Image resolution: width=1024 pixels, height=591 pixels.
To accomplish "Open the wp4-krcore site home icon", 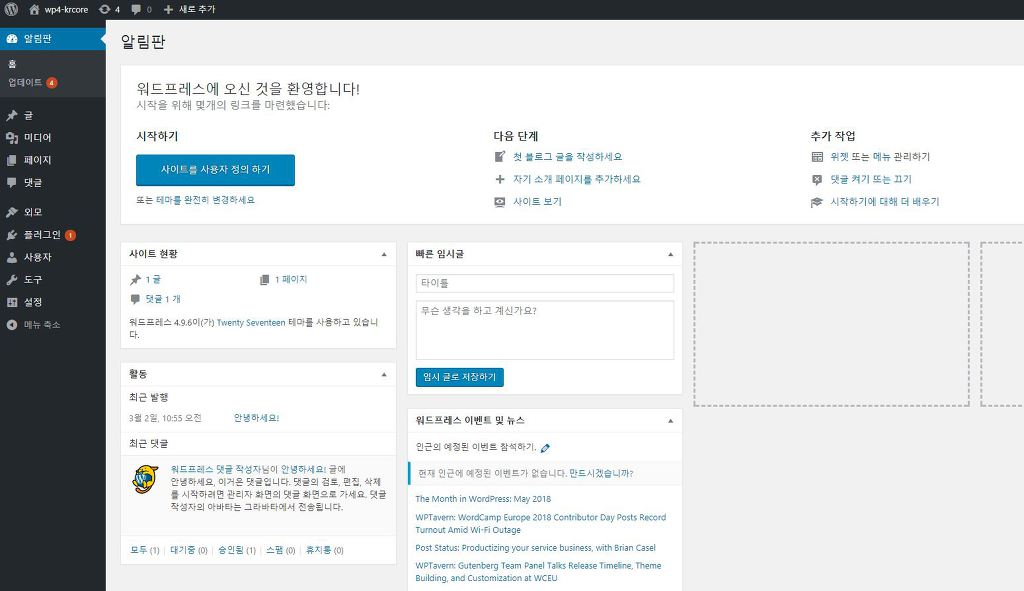I will point(34,9).
